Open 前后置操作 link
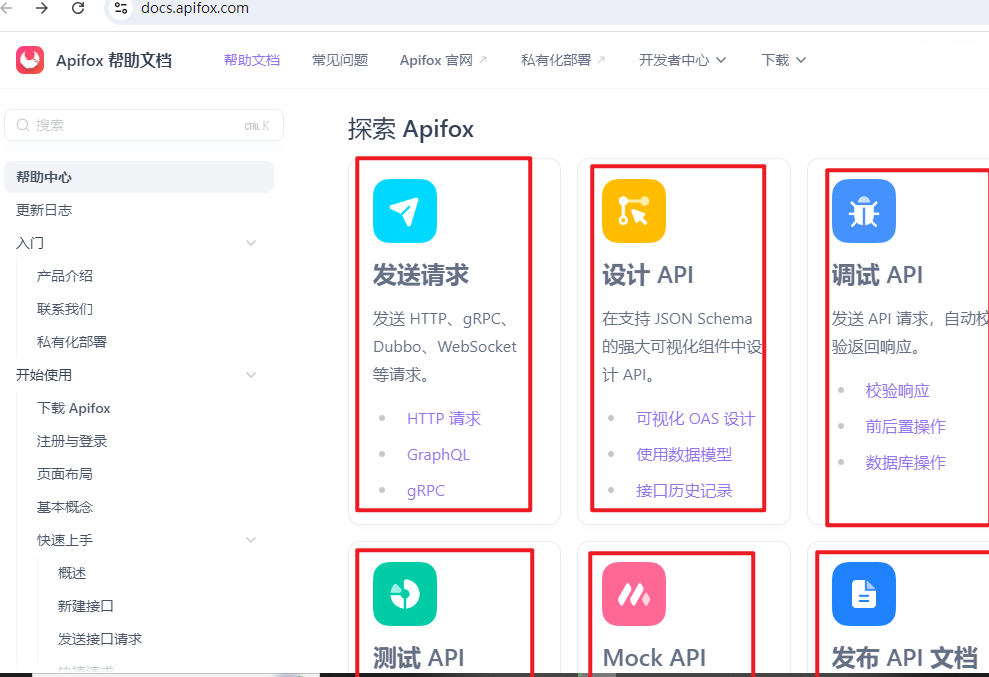989x677 pixels. [905, 427]
